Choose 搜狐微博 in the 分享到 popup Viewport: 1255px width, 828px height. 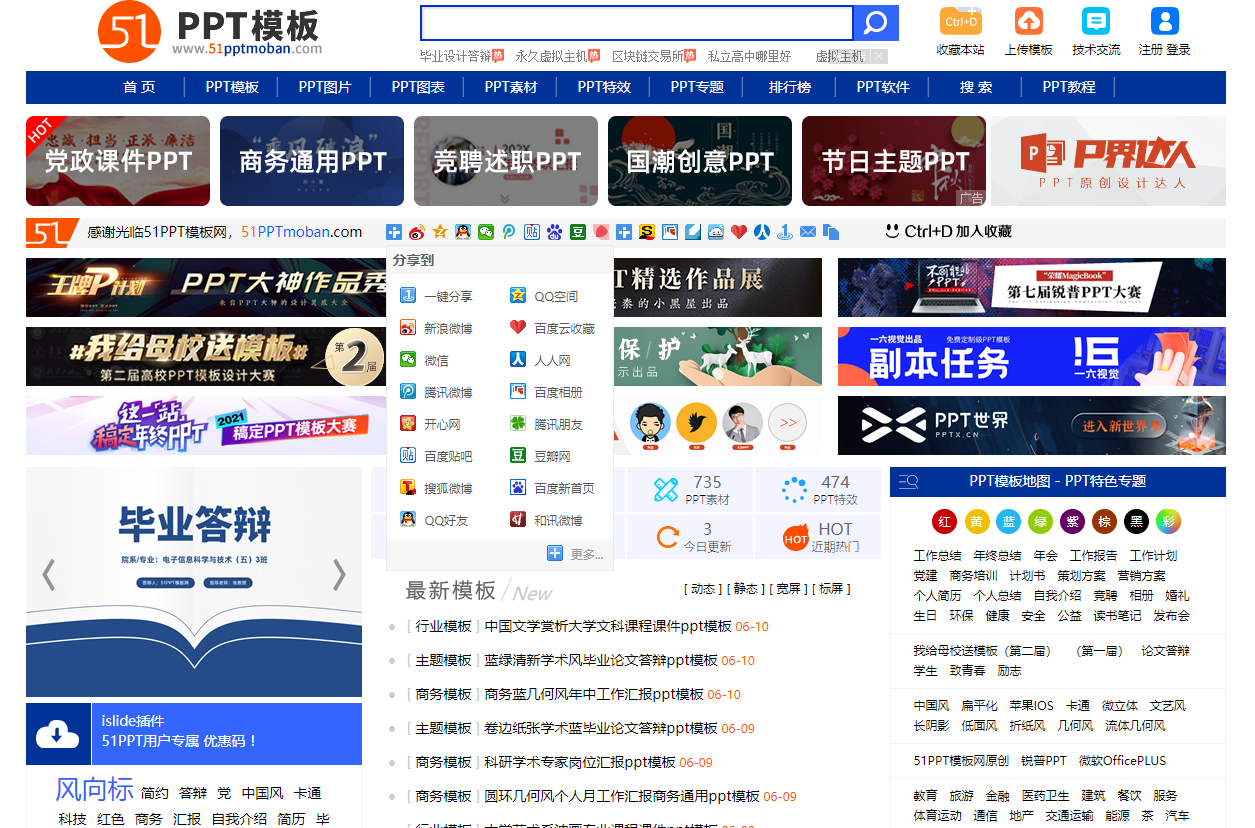[x=437, y=488]
